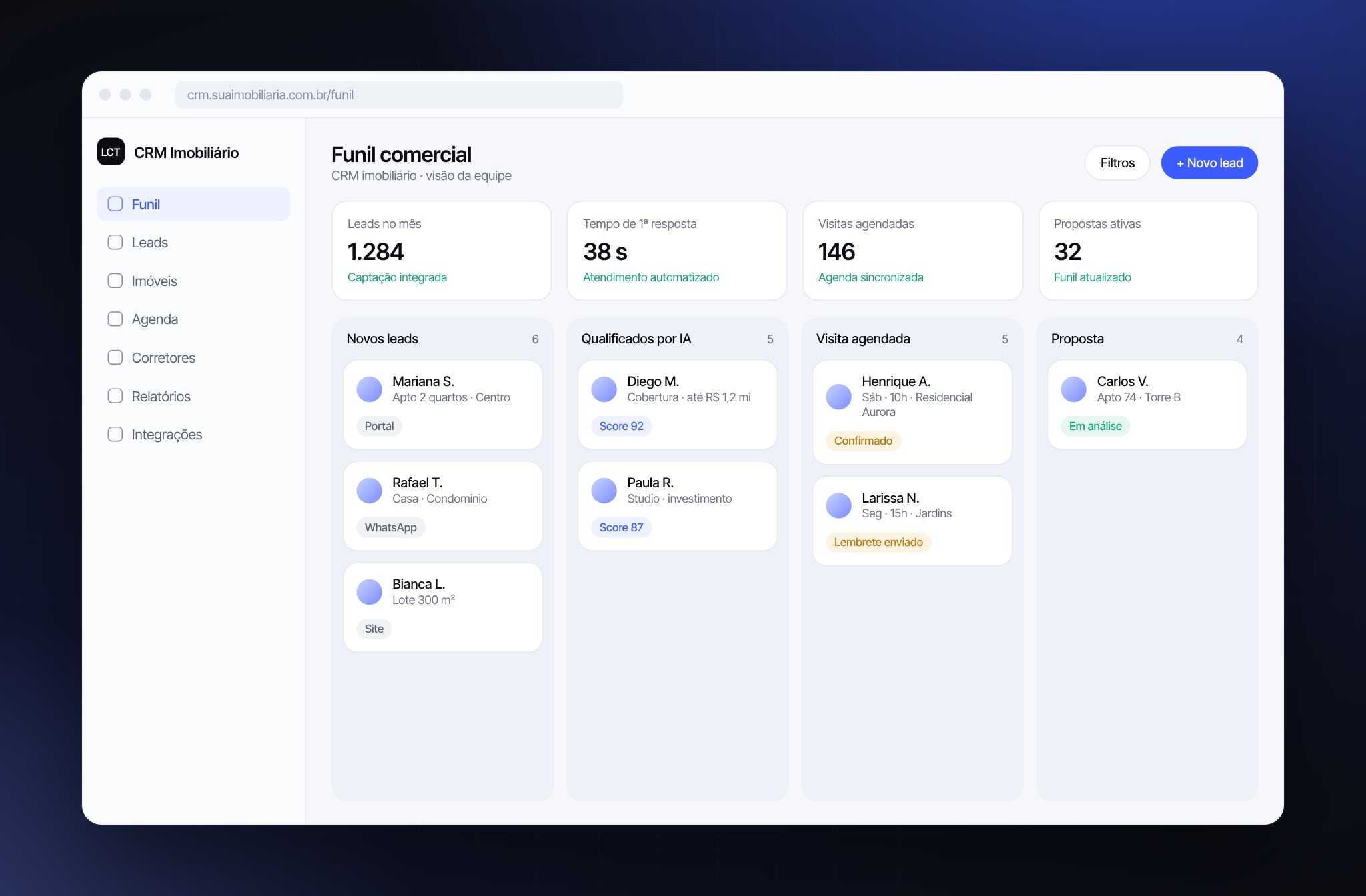
Task: Click the Qualificados por IA column header
Action: [636, 339]
